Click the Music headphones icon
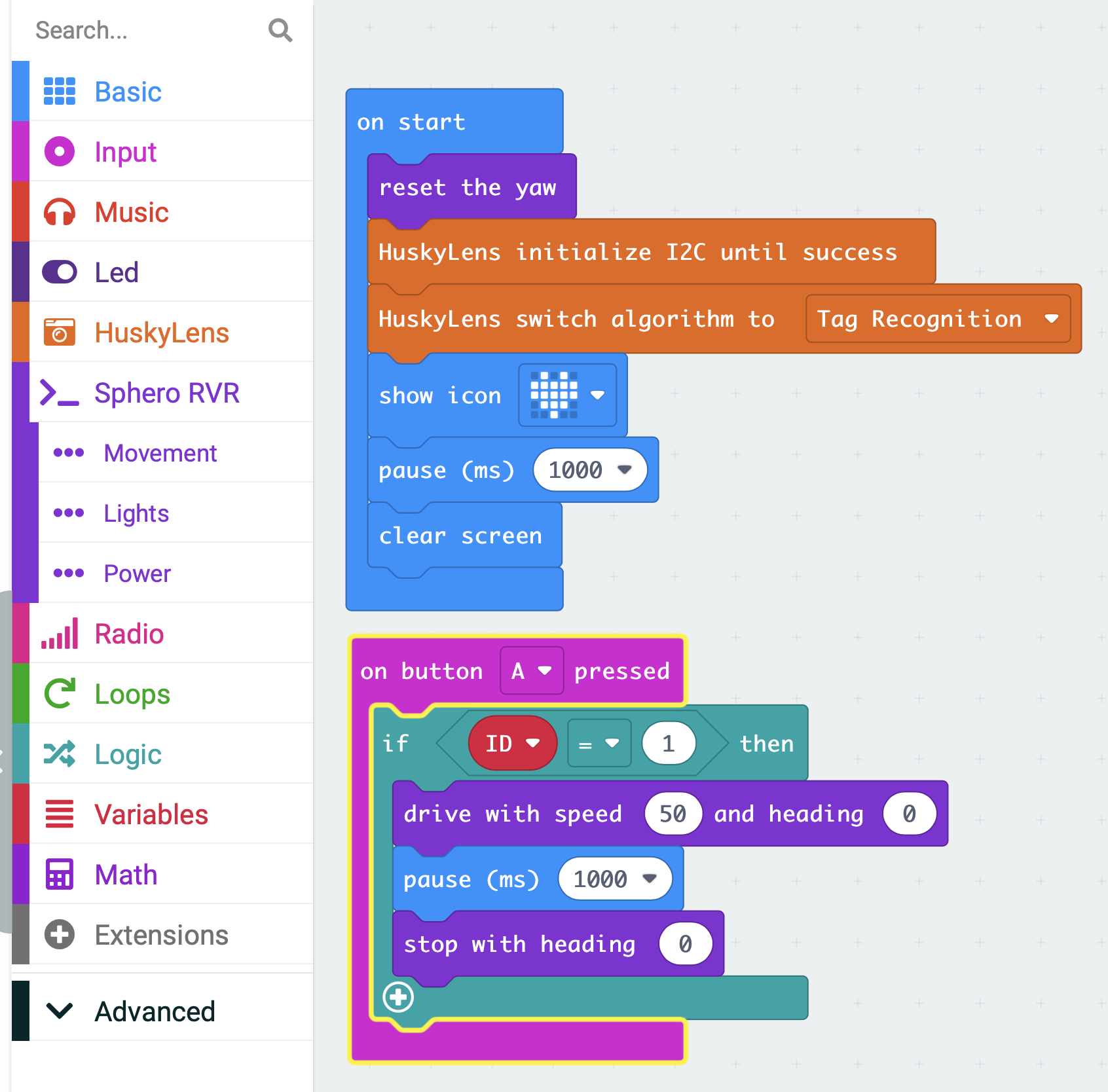This screenshot has height=1092, width=1108. tap(60, 212)
